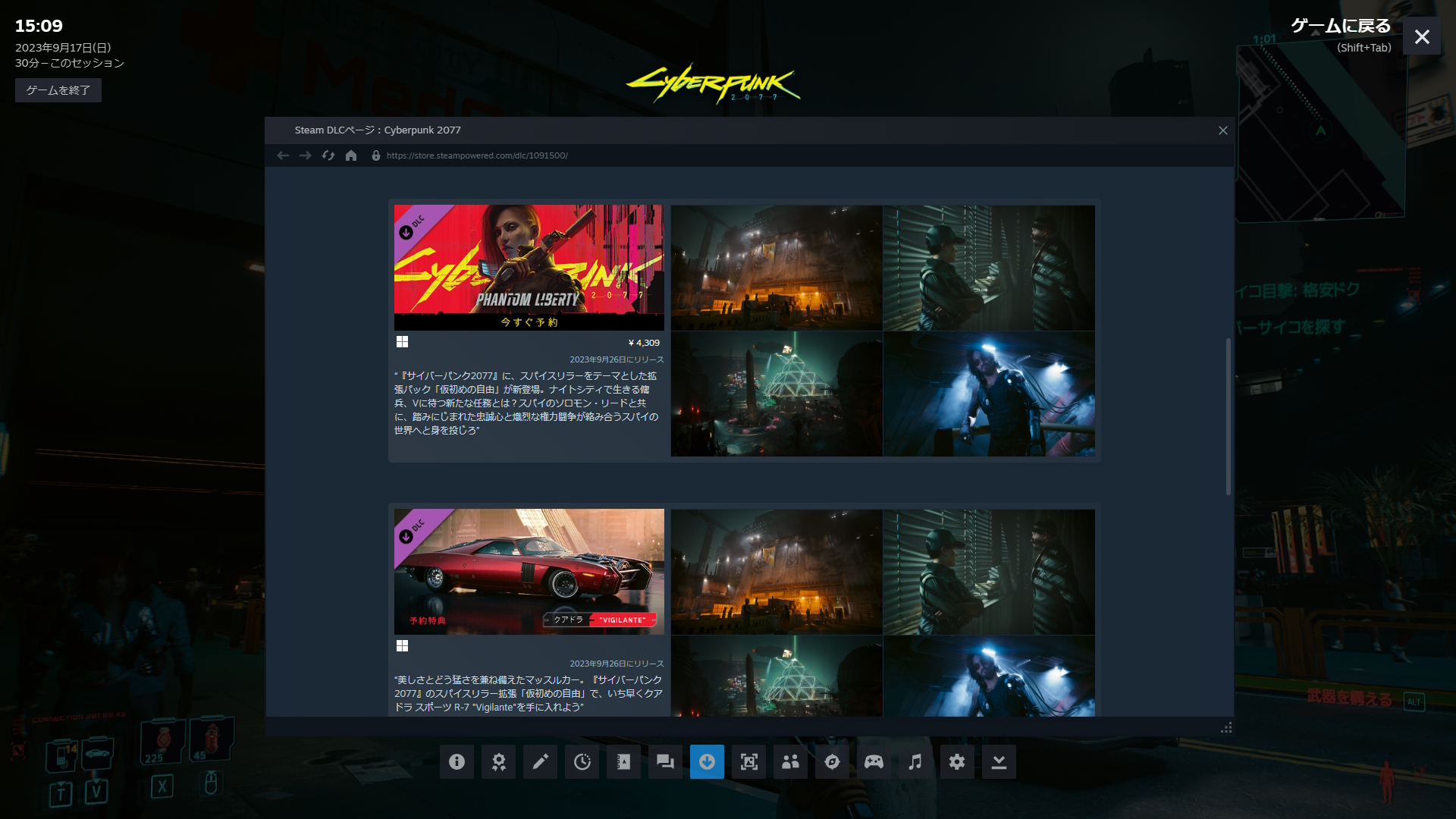1456x819 pixels.
Task: Open overlay settings gear icon
Action: click(957, 761)
